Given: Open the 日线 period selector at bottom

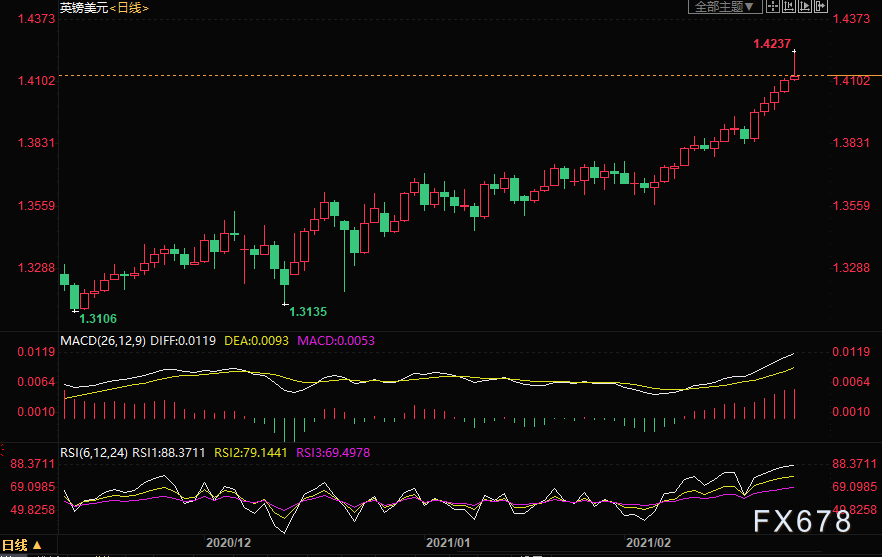Looking at the screenshot, I should coord(22,545).
